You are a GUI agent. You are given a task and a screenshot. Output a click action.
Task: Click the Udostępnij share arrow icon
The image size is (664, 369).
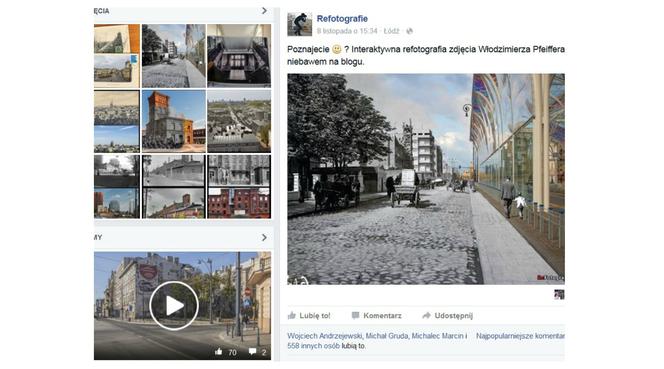point(426,315)
